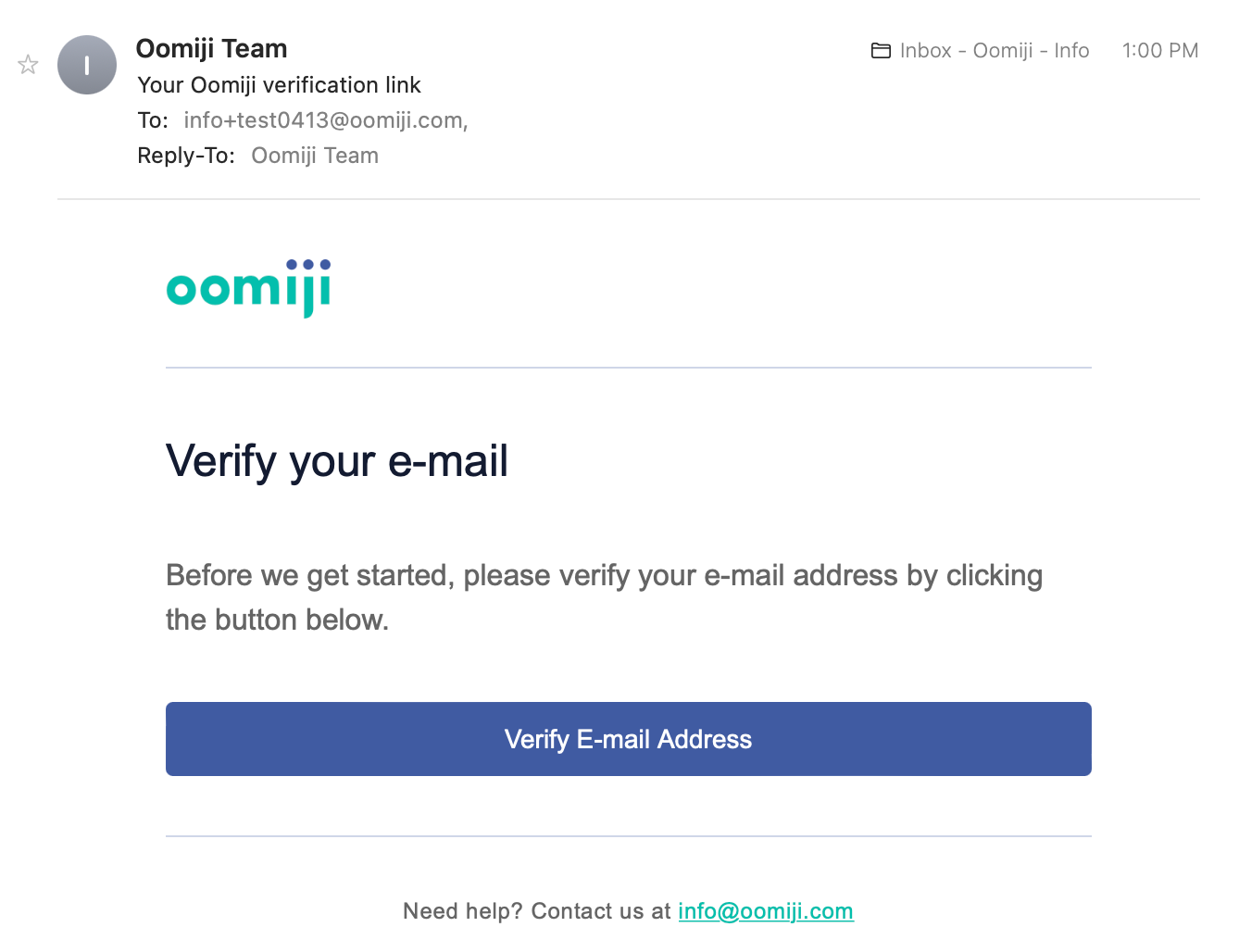This screenshot has width=1239, height=952.
Task: Click the Reply-To: field label
Action: (x=185, y=156)
